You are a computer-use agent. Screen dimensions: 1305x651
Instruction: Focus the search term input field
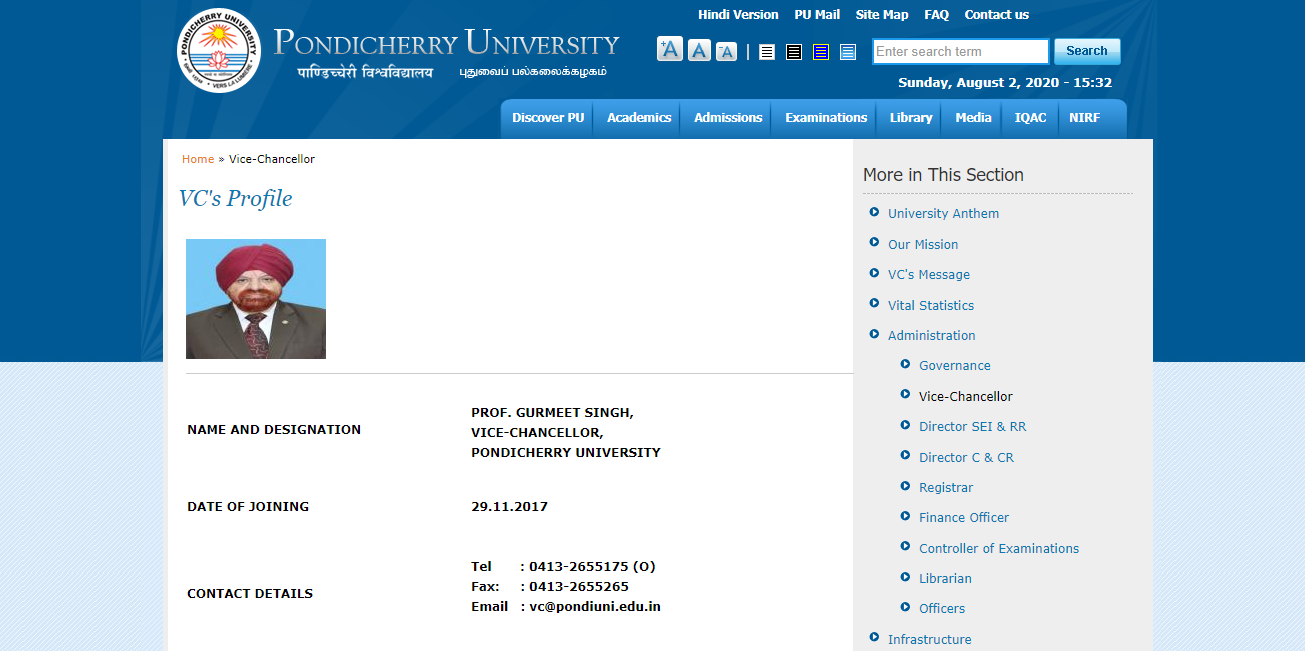pyautogui.click(x=961, y=51)
